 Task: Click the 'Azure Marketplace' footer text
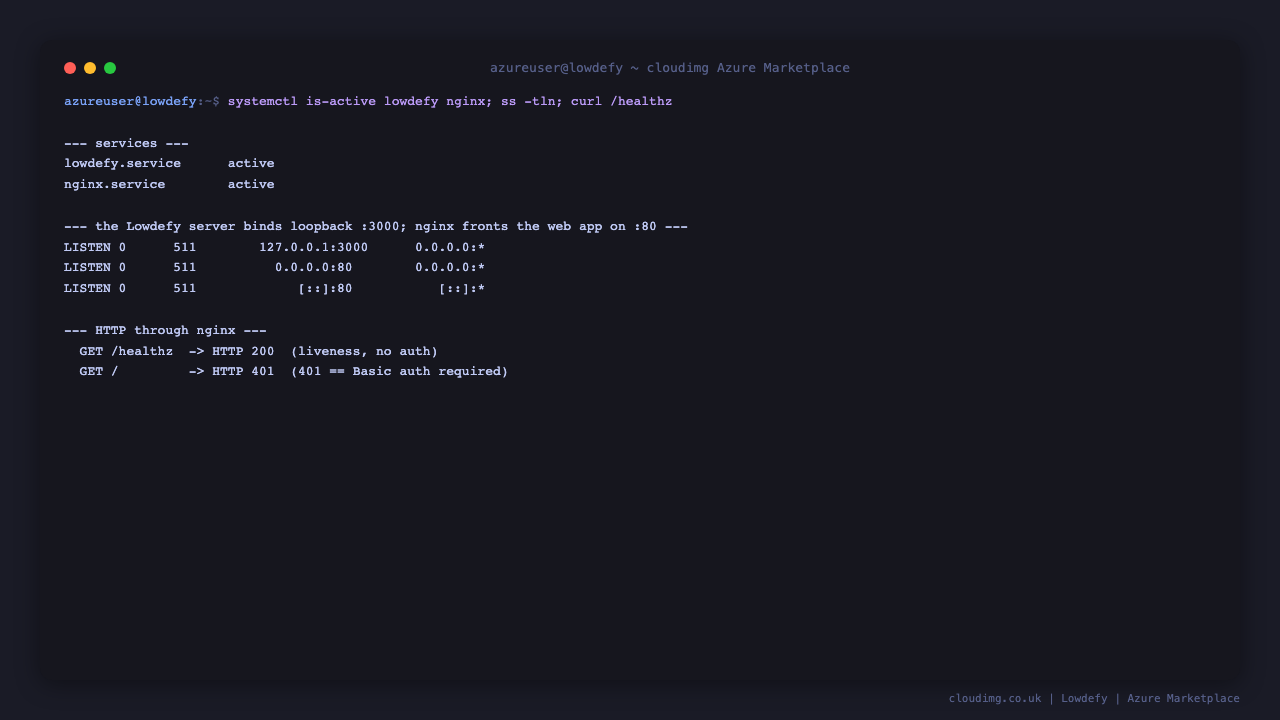point(1183,698)
